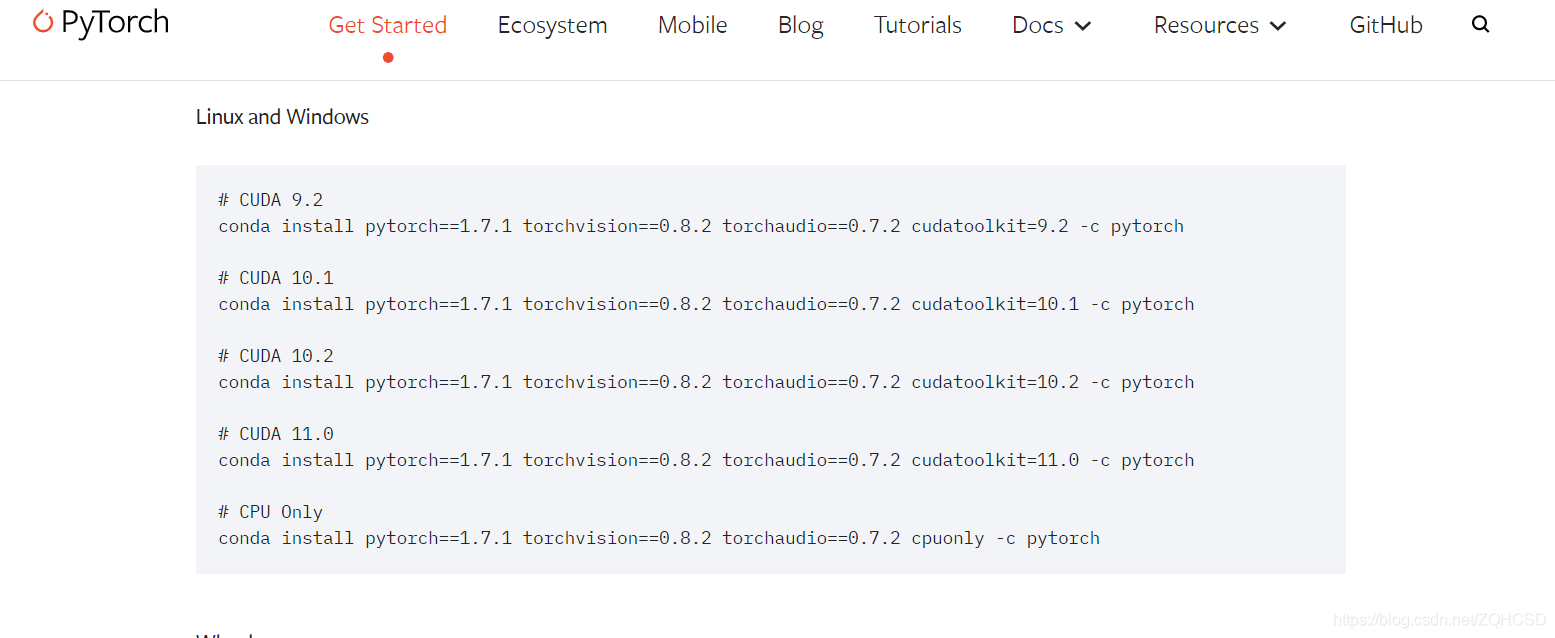Expand the Resources dropdown menu
Image resolution: width=1555 pixels, height=638 pixels.
point(1220,25)
